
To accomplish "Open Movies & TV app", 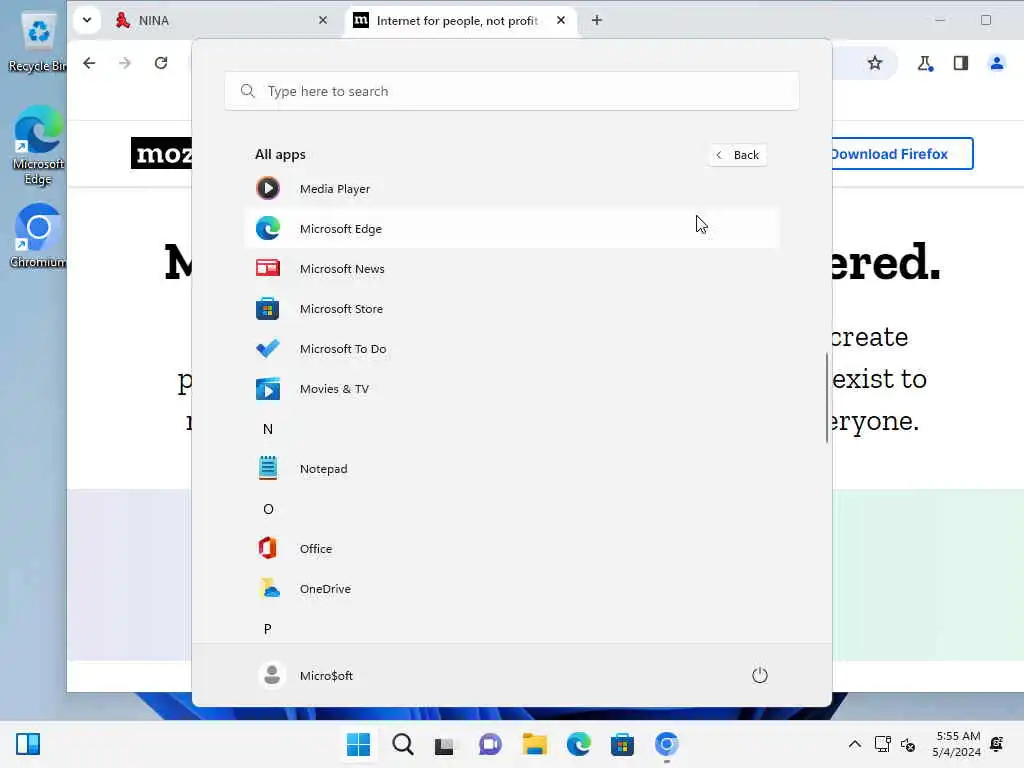I will [x=511, y=389].
